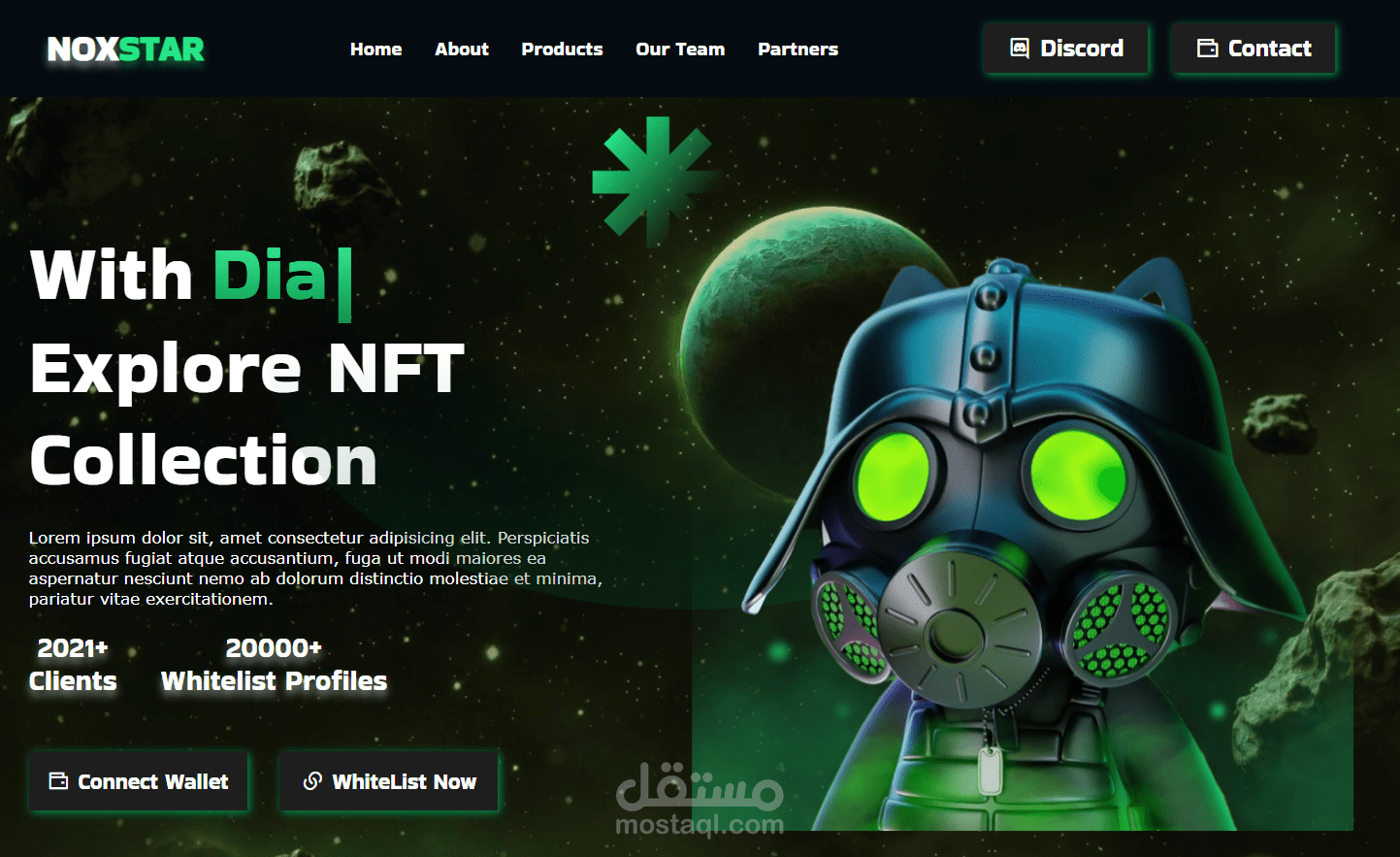Open the Our Team page

click(680, 49)
